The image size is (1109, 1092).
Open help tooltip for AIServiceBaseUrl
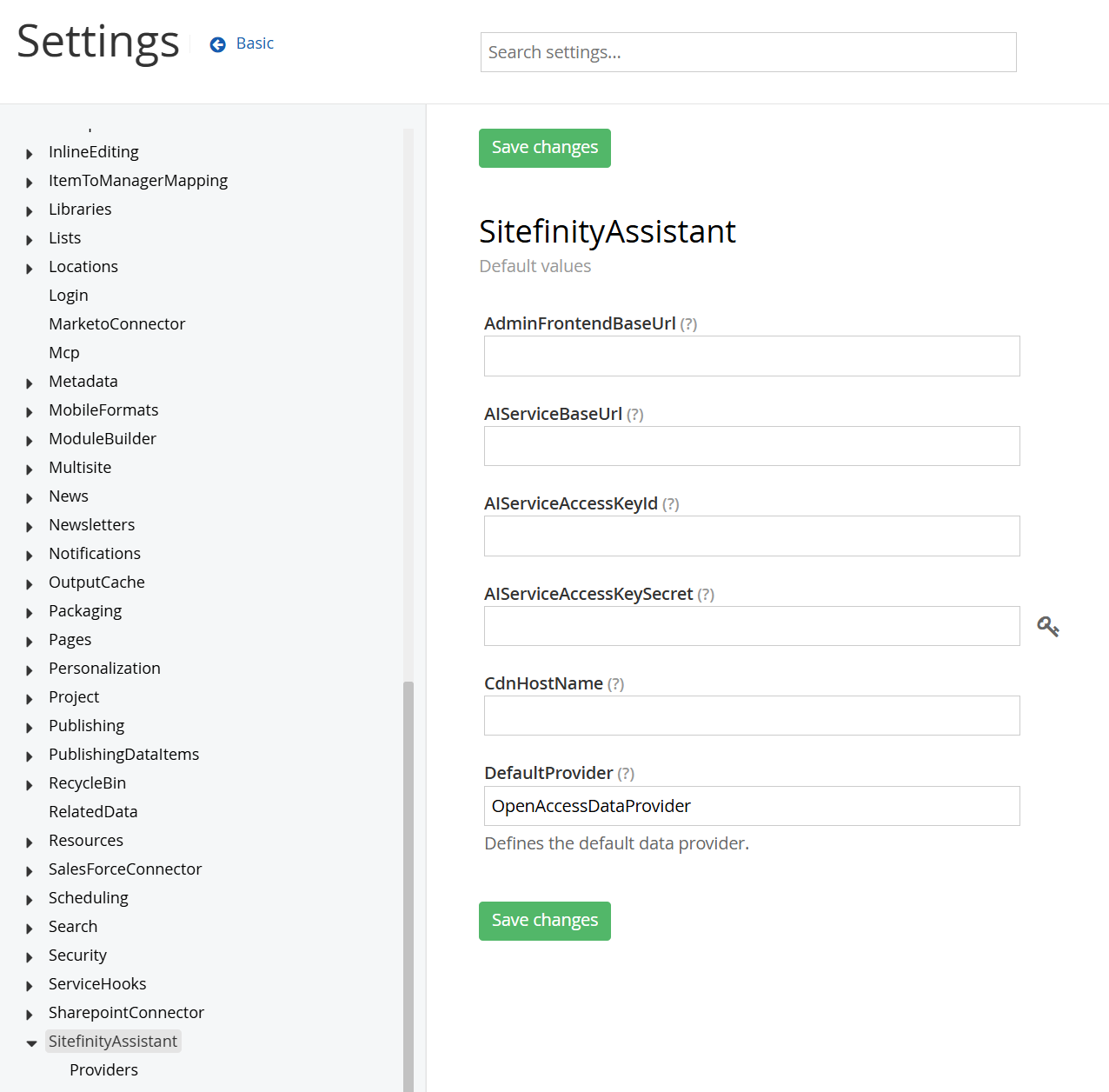pos(635,415)
